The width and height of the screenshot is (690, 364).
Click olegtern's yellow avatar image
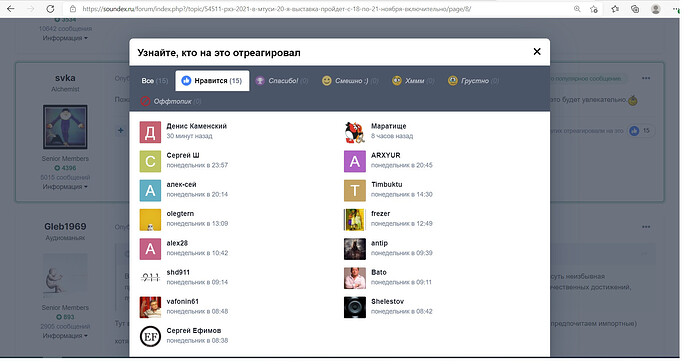coord(150,220)
